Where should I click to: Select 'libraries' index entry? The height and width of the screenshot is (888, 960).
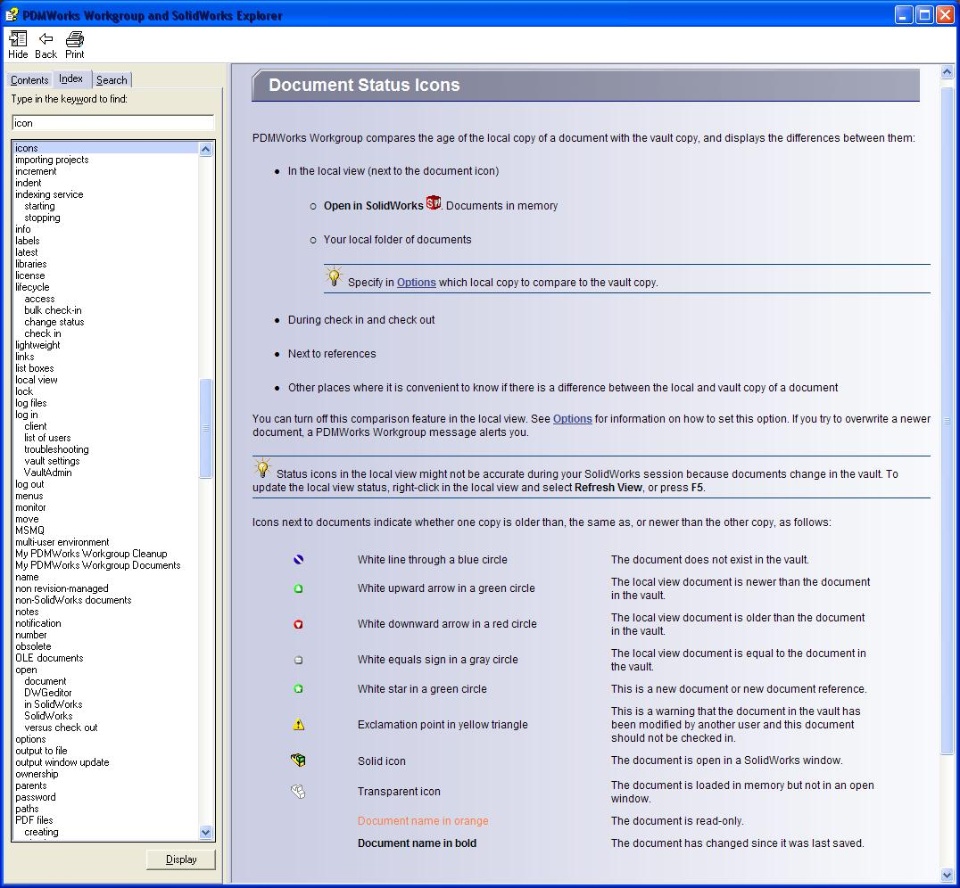31,265
